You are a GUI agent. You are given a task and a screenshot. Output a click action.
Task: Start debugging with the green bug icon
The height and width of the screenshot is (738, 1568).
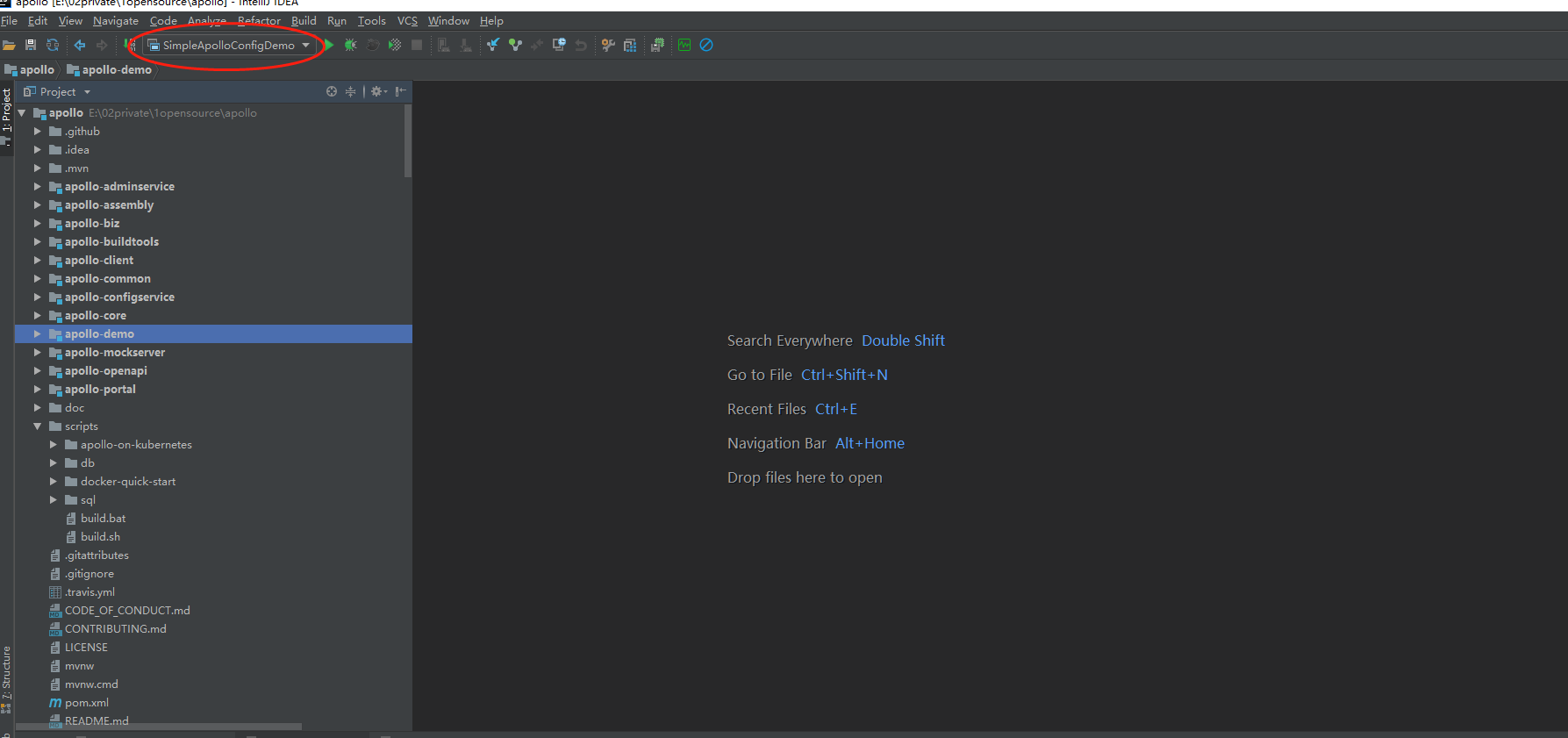coord(350,45)
